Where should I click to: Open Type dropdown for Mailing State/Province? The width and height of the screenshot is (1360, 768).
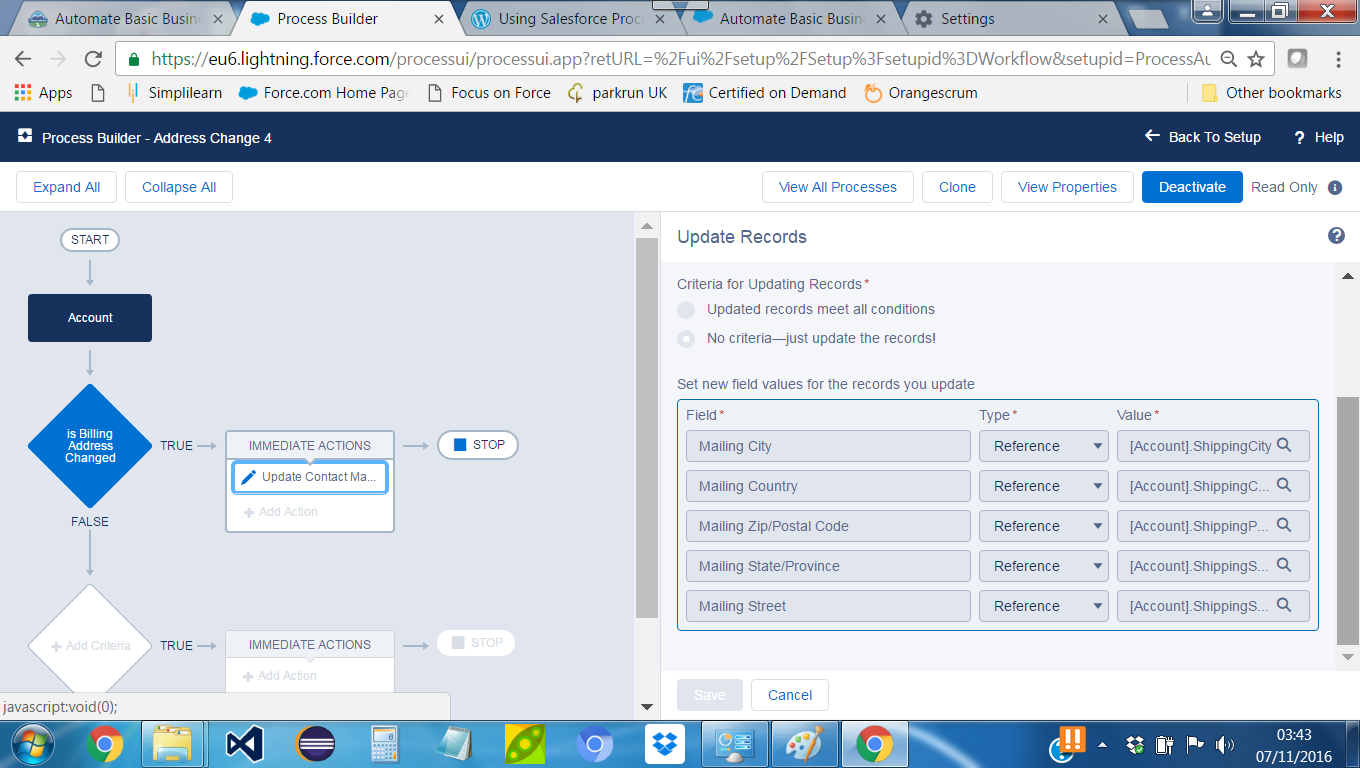[1044, 566]
